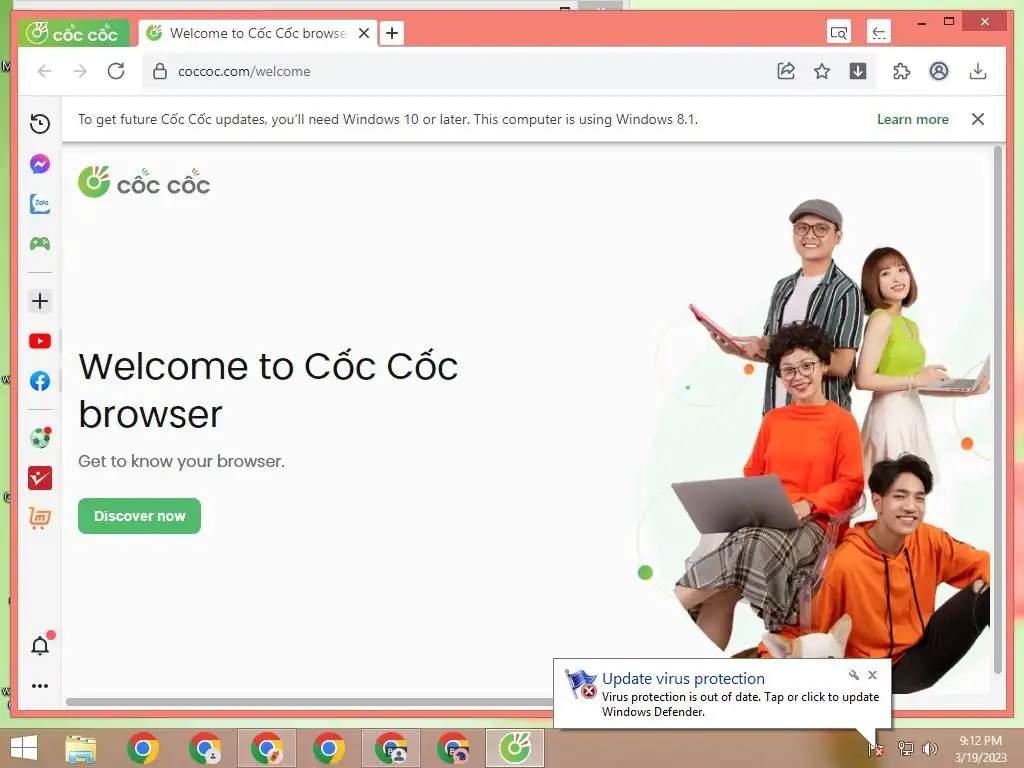Viewport: 1024px width, 768px height.
Task: Open the Savior media download icon
Action: click(x=858, y=71)
